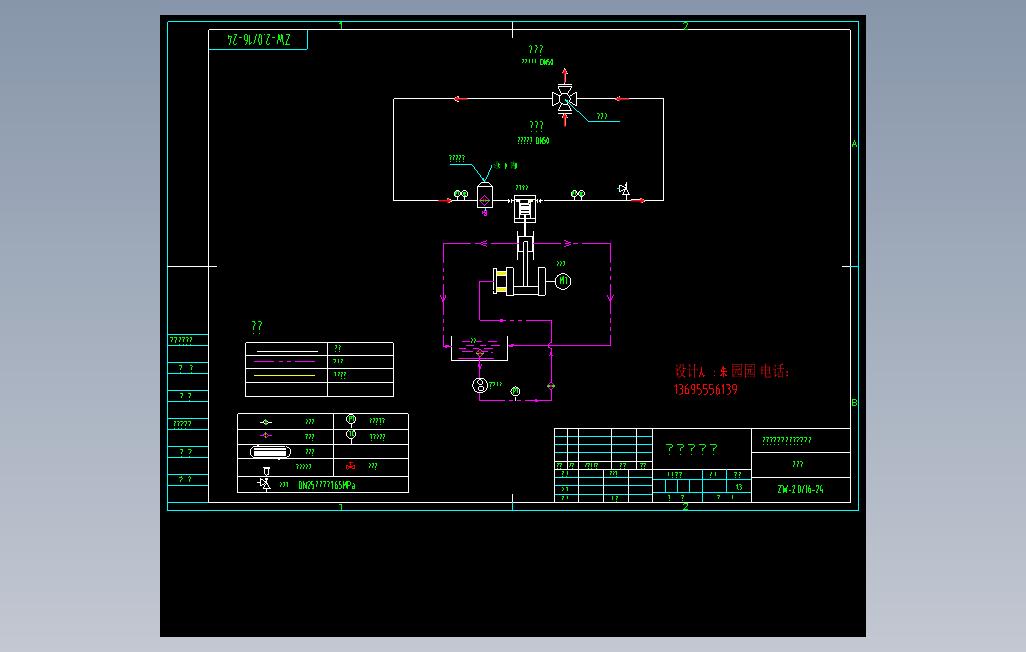Select the cyan leader label above the filter
Viewport: 1026px width, 652px height.
tap(457, 158)
